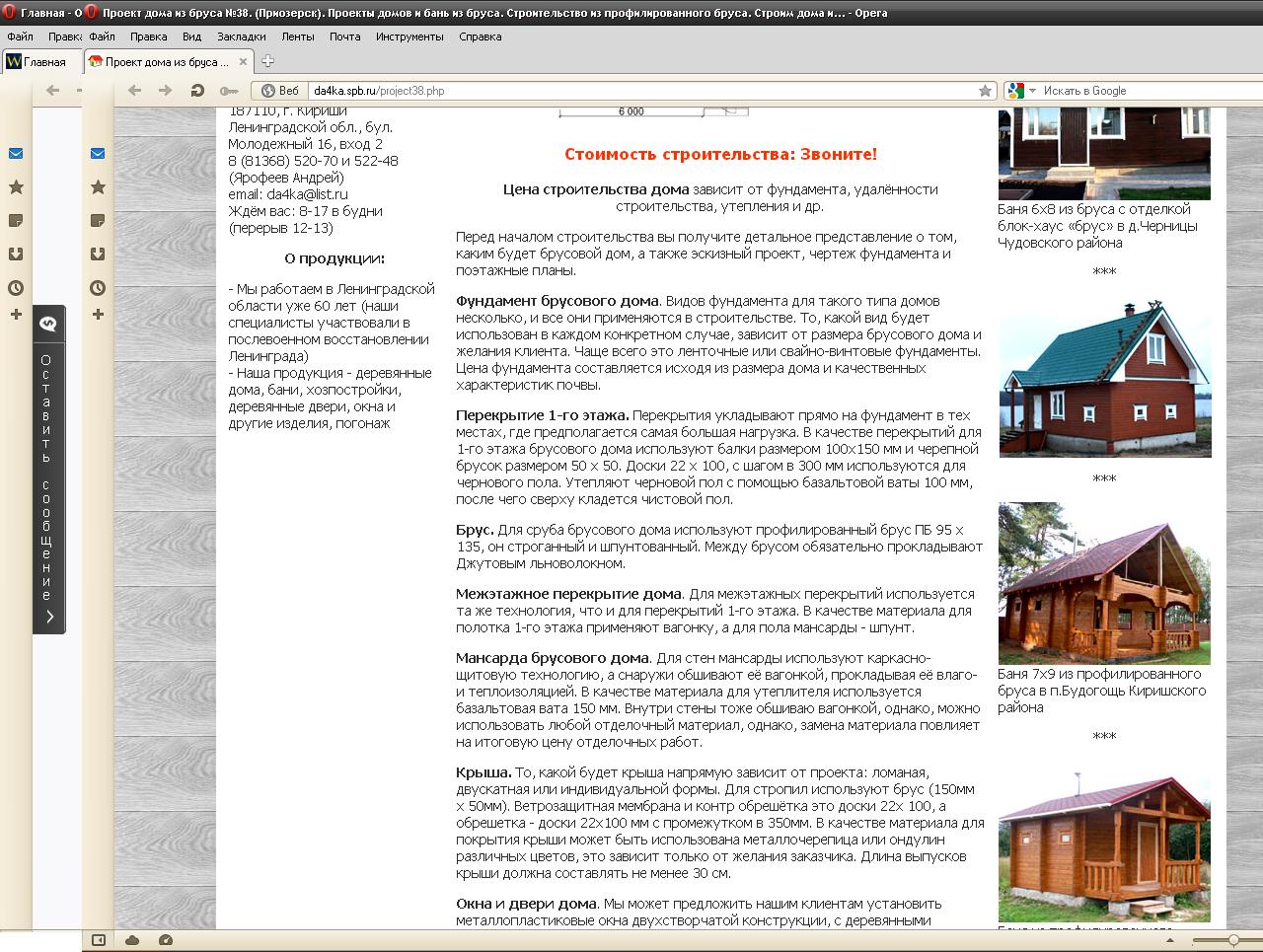Open red house with green roof thumbnail
Screen dimensions: 1263x952
click(x=1104, y=381)
